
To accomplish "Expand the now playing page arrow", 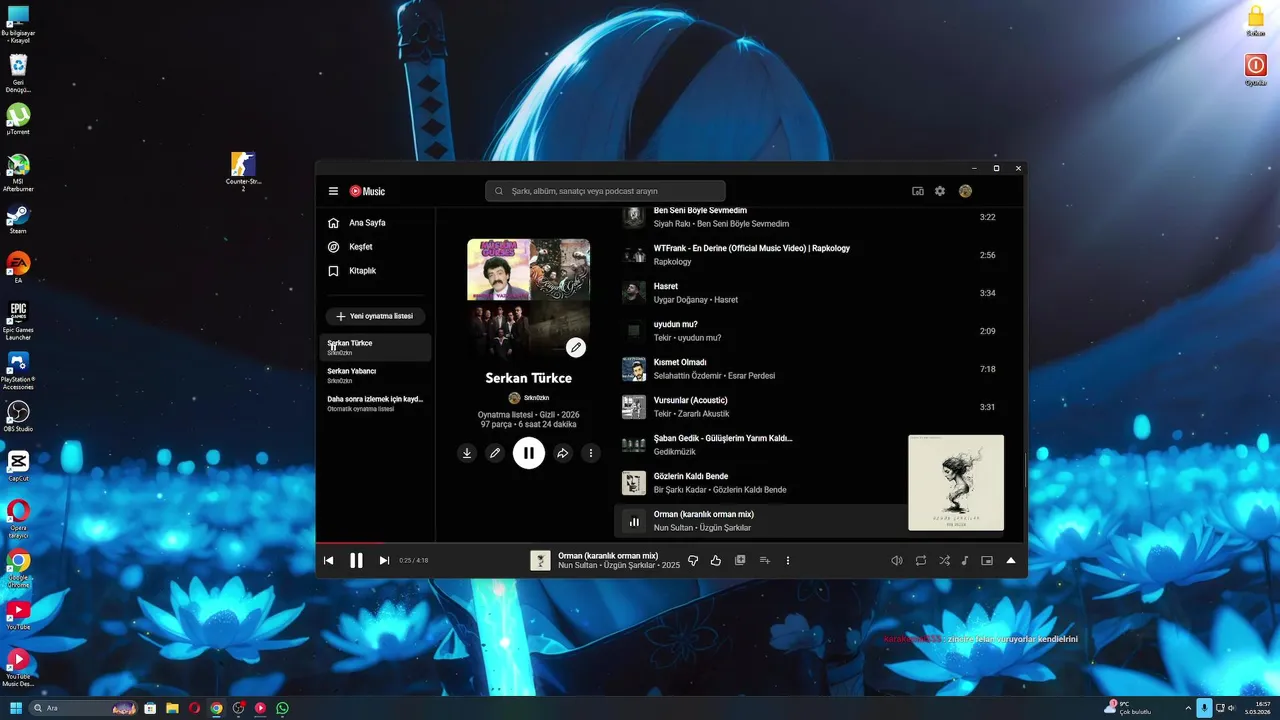I will pyautogui.click(x=1011, y=561).
